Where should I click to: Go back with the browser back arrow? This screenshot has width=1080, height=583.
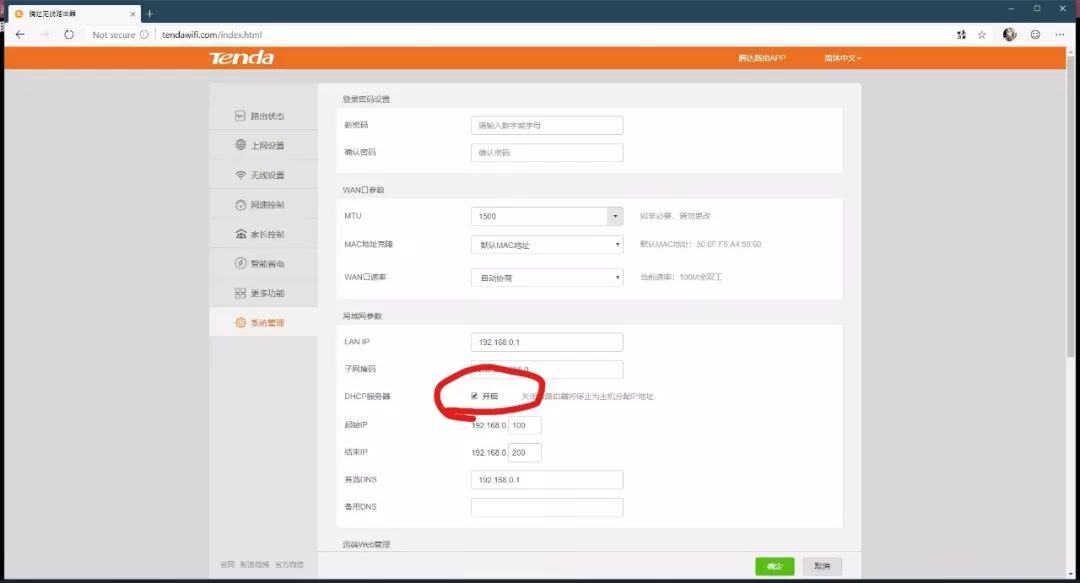(x=20, y=34)
